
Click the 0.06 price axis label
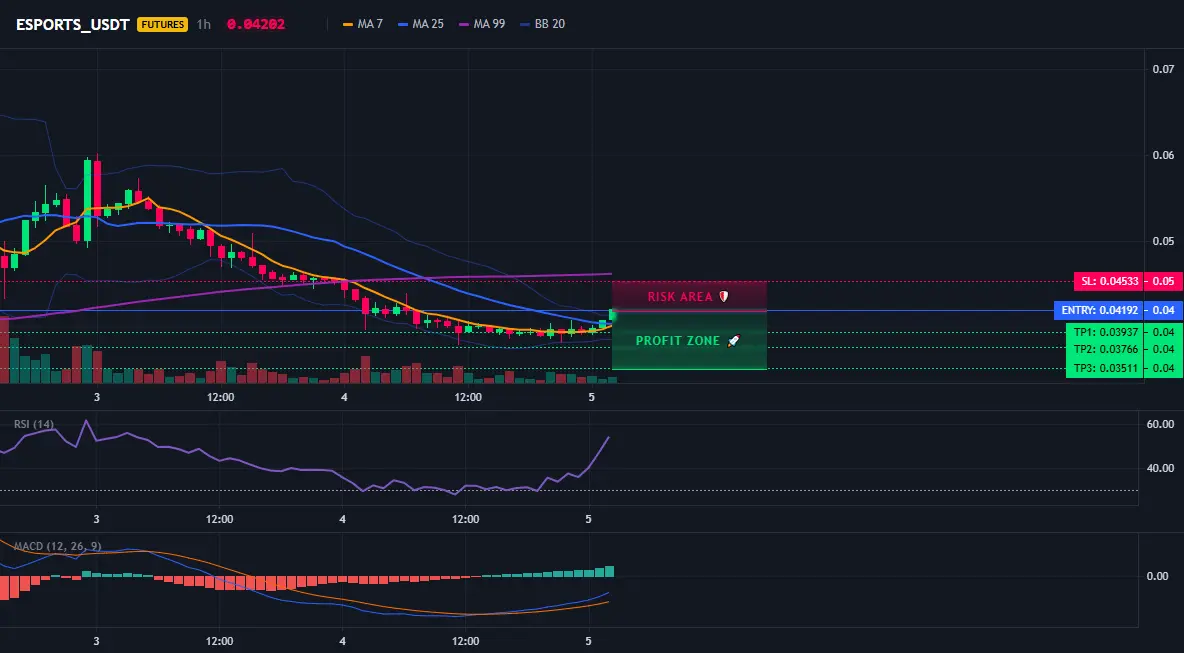tap(1163, 156)
